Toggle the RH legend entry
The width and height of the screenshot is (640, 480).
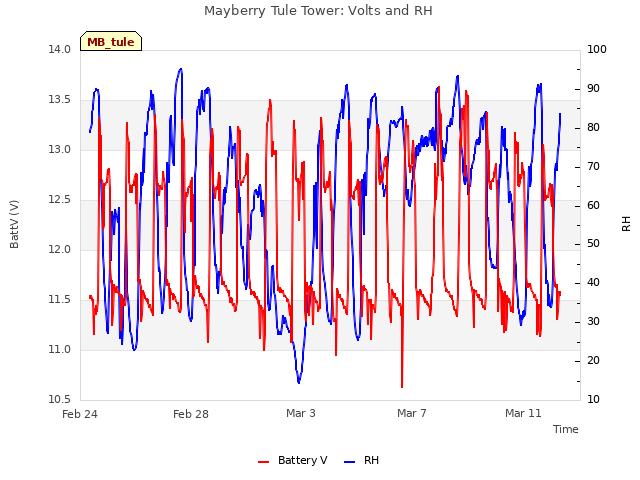tap(362, 460)
